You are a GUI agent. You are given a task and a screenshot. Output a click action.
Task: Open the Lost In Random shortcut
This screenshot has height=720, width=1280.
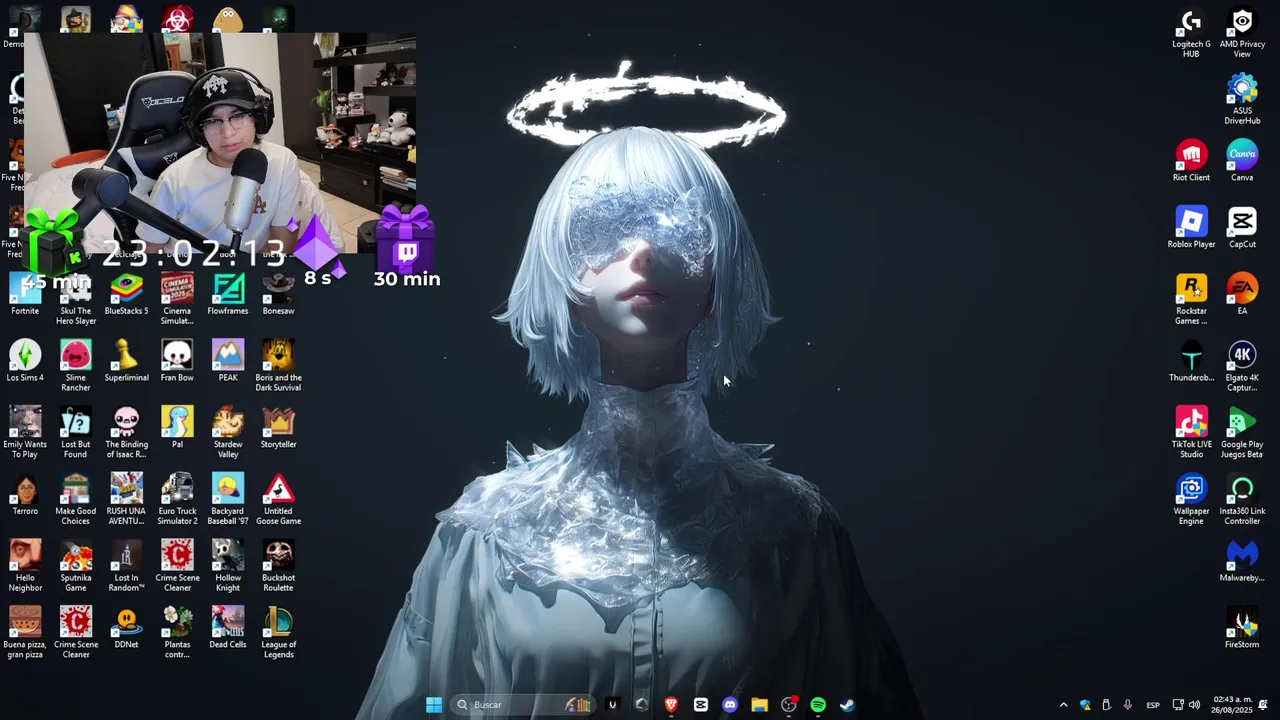point(126,565)
